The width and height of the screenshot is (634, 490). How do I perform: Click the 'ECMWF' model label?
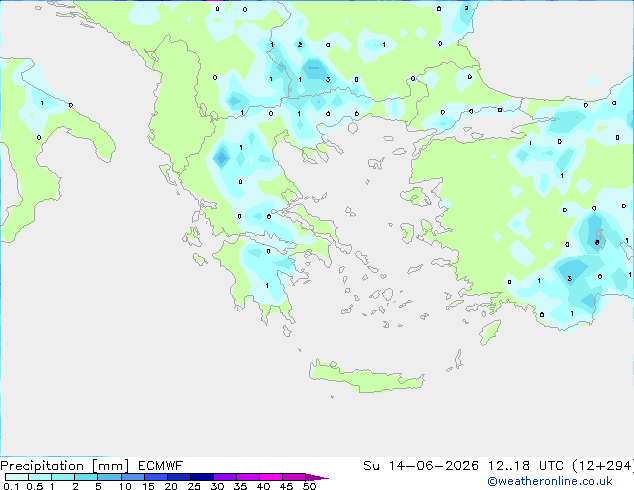tap(161, 466)
